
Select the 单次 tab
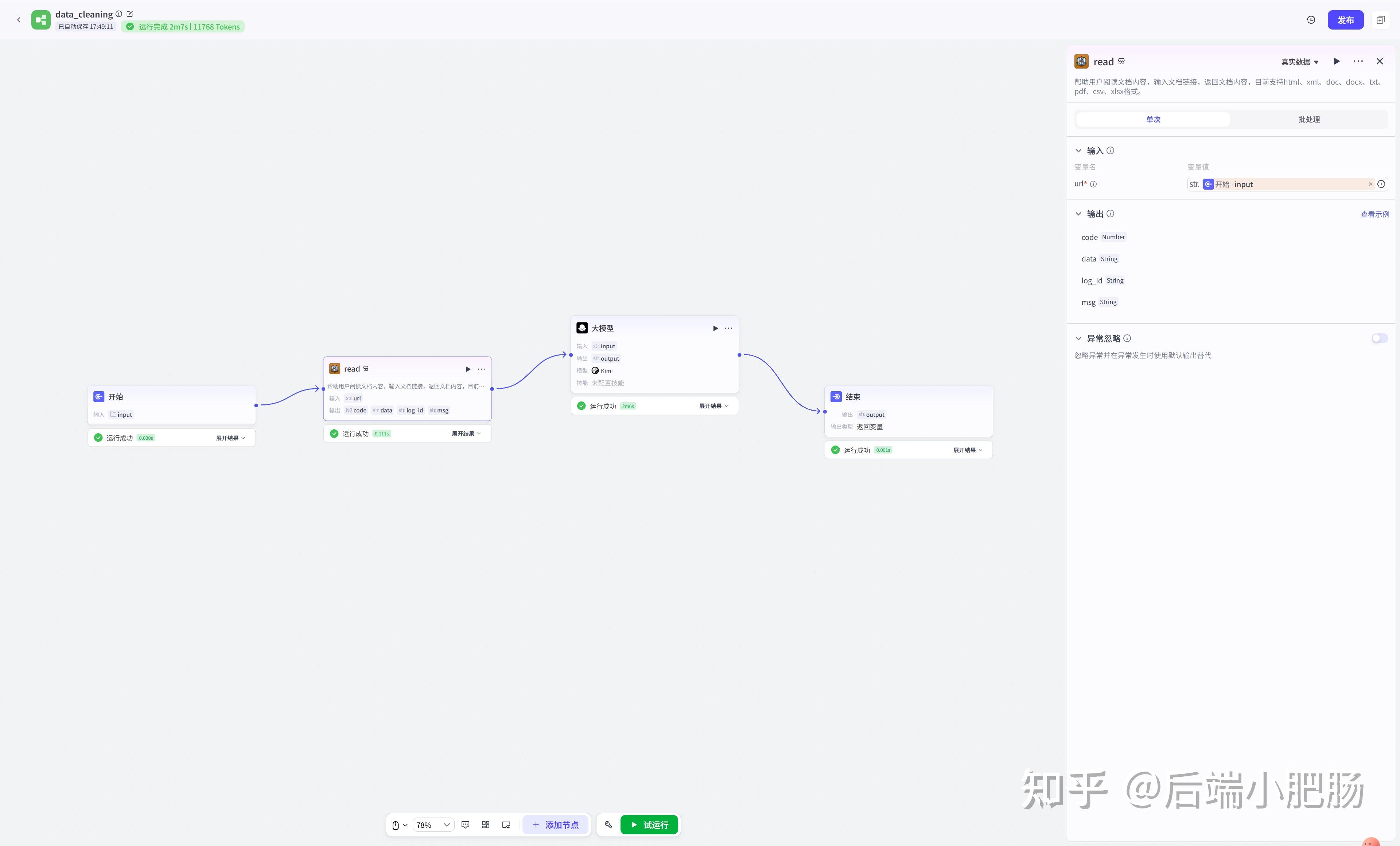point(1153,119)
